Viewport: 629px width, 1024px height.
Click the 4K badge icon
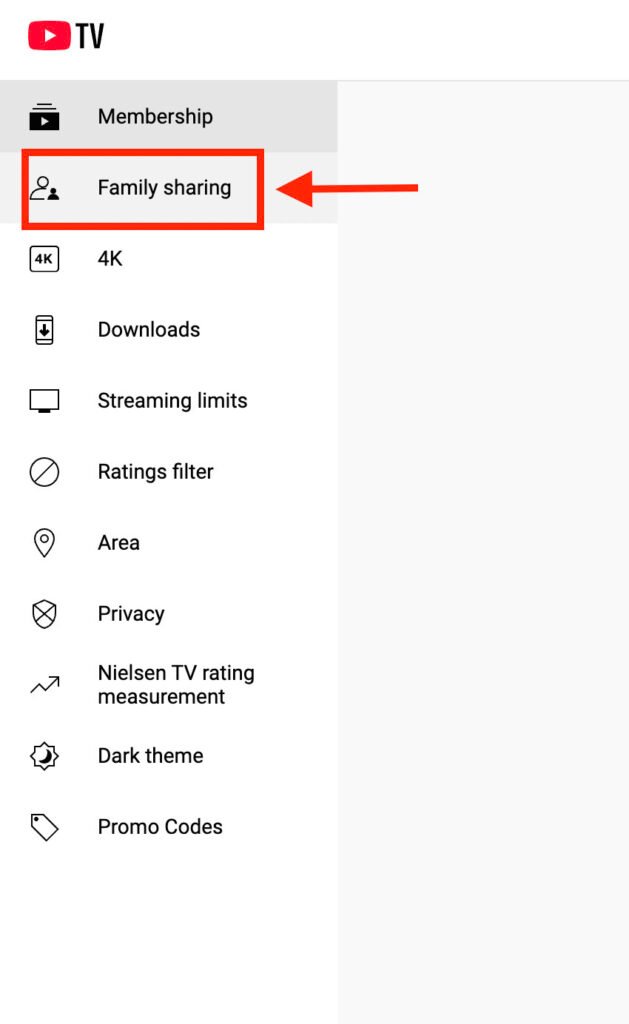click(44, 259)
